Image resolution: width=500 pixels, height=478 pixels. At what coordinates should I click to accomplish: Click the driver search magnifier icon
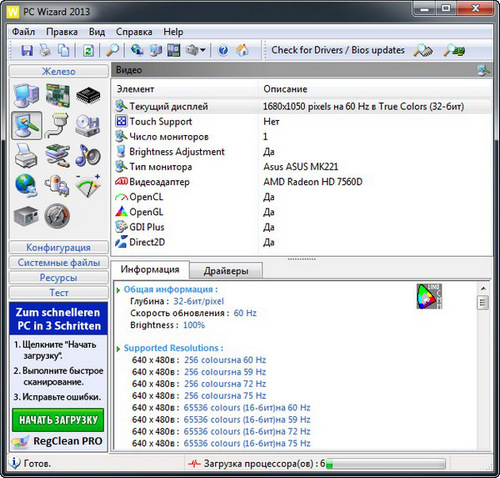point(423,51)
